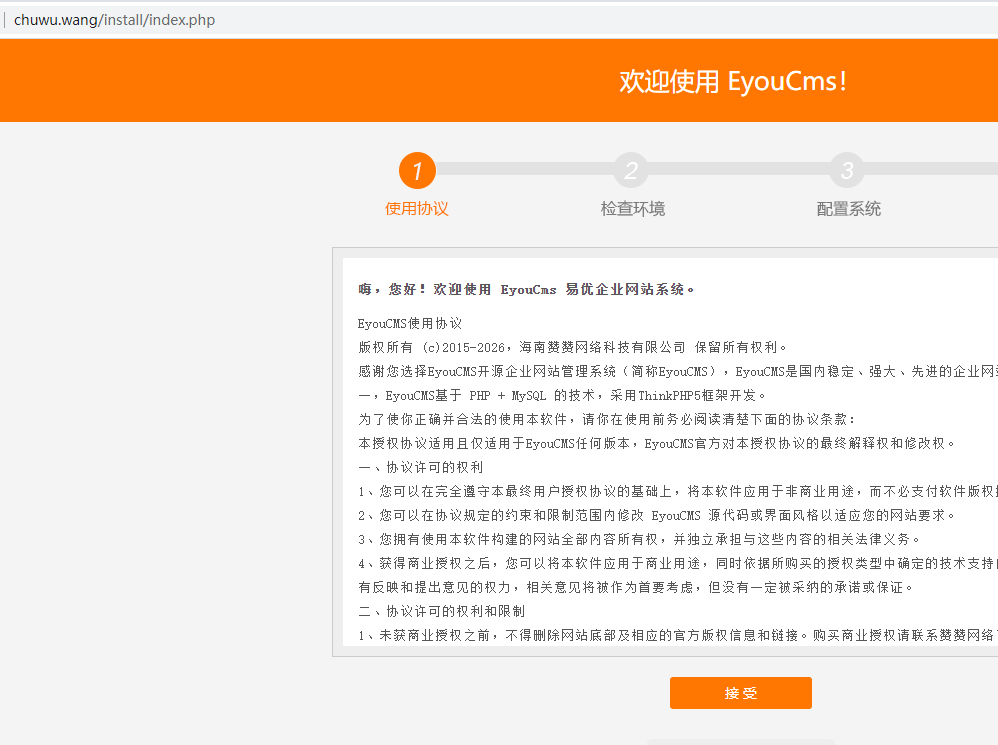The height and width of the screenshot is (745, 998).
Task: Click the 二、协议许可的权利和限制 section heading
Action: click(441, 611)
